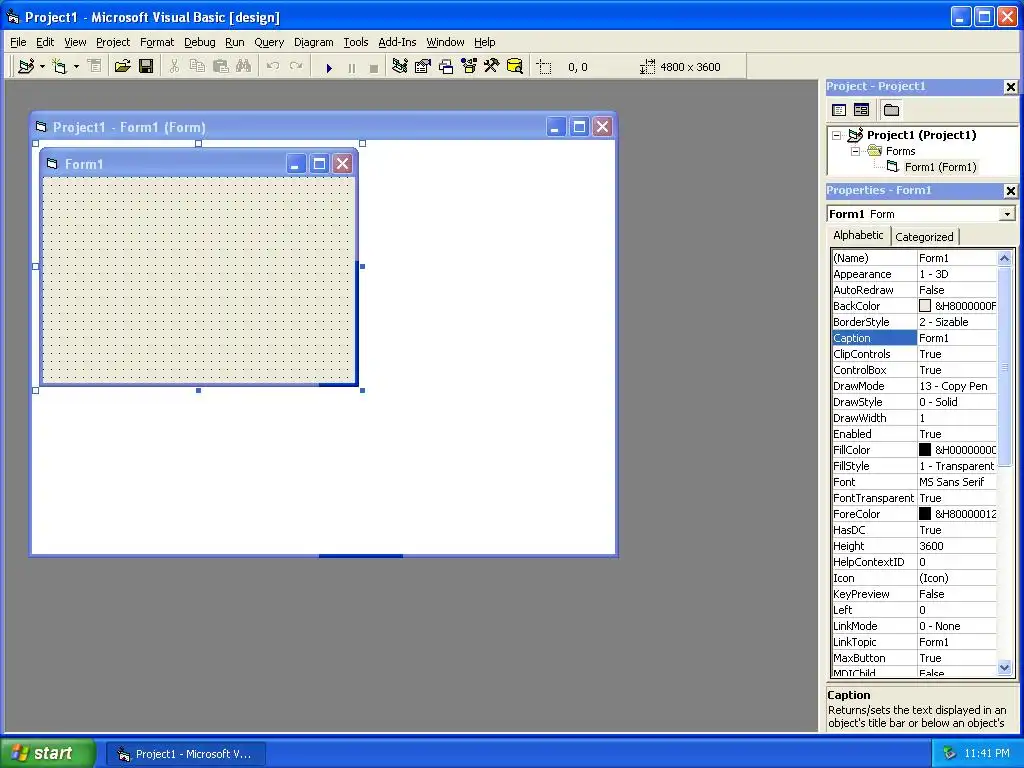
Task: Select the Font property row
Action: 914,482
